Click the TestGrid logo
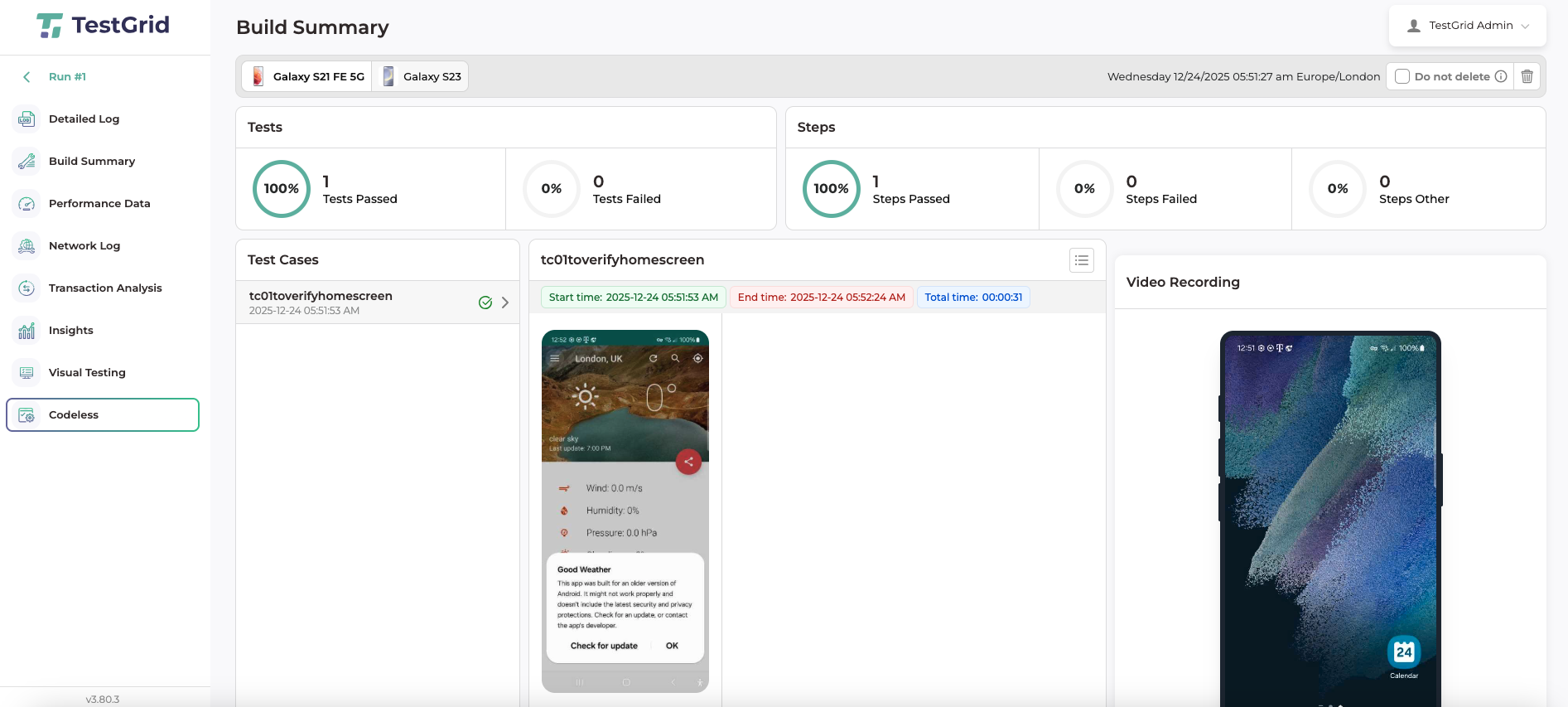 tap(104, 26)
